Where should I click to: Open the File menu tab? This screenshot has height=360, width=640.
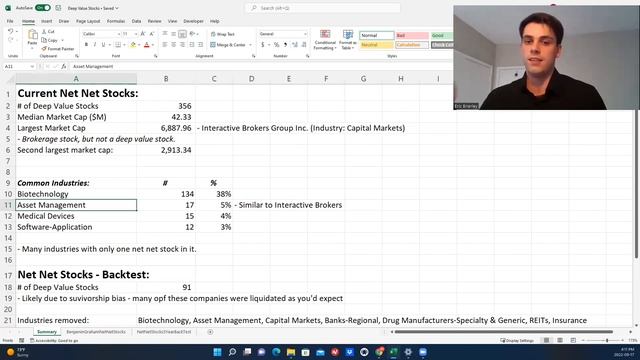pos(10,21)
